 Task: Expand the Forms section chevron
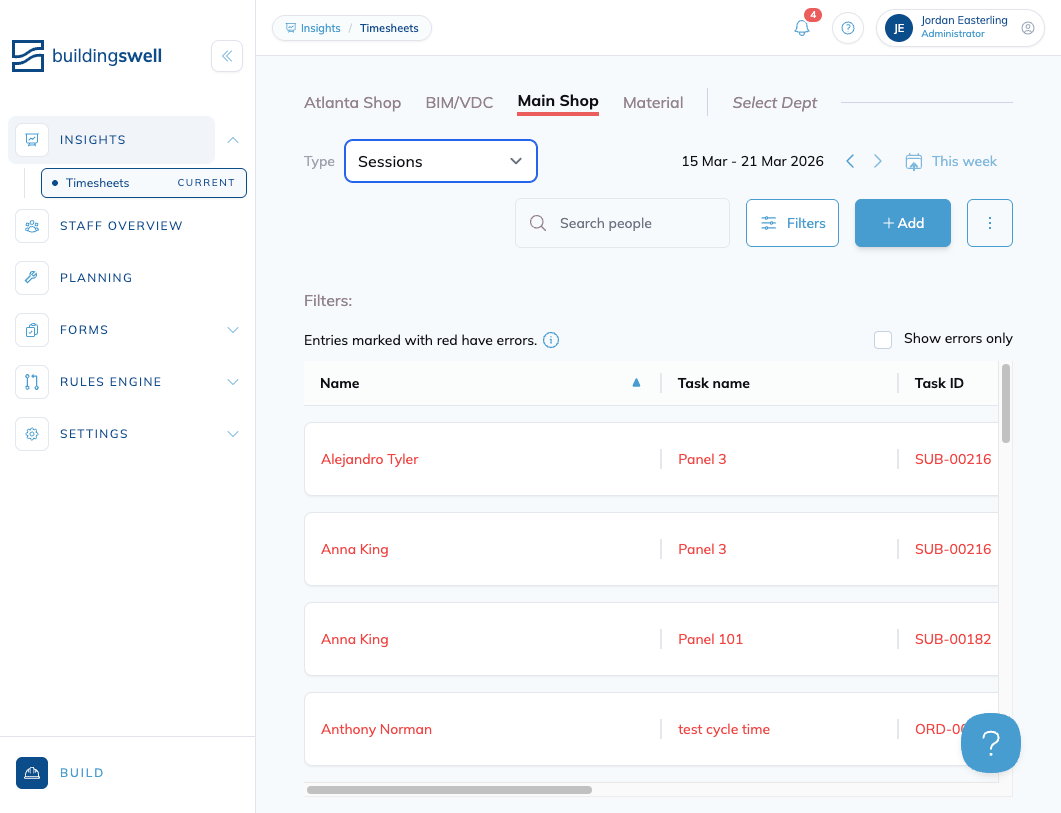[x=233, y=330]
